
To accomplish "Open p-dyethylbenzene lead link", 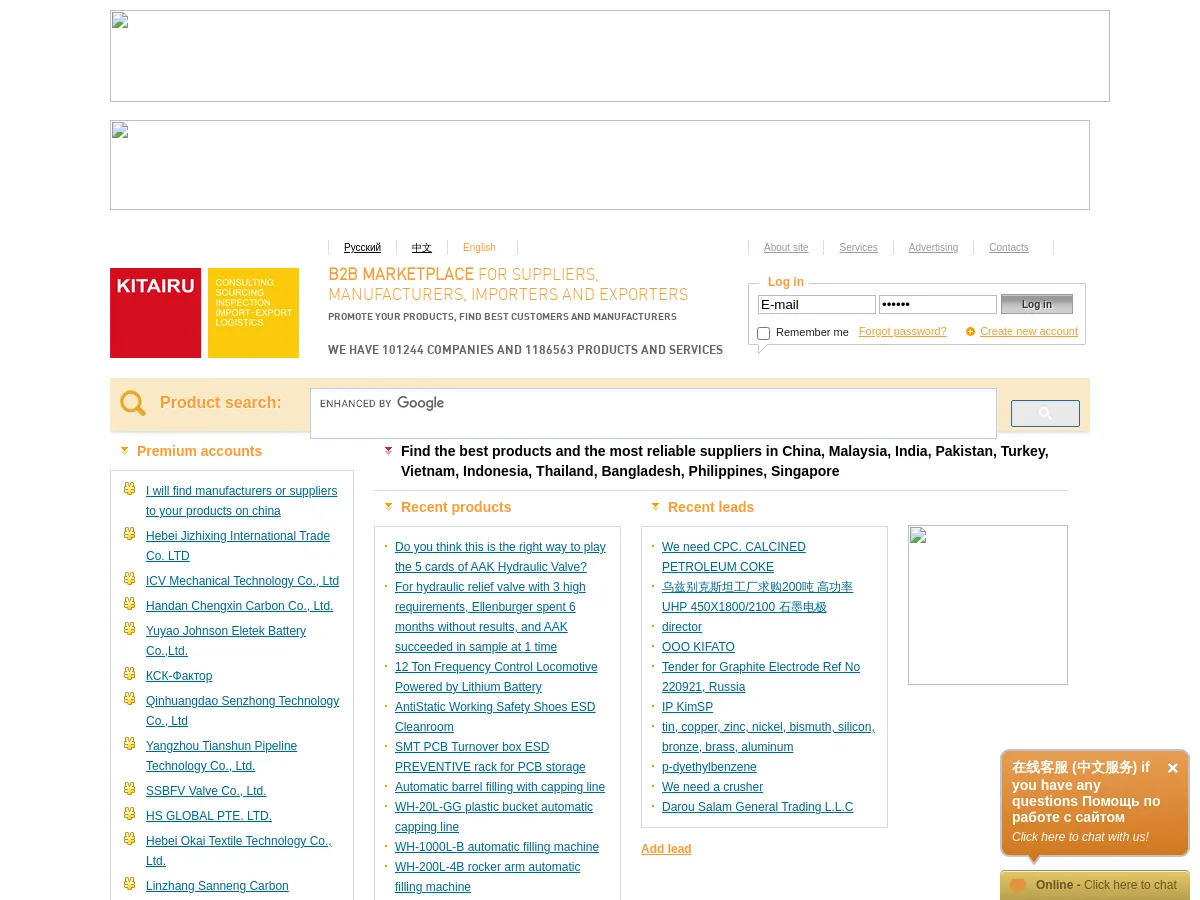I will 709,767.
